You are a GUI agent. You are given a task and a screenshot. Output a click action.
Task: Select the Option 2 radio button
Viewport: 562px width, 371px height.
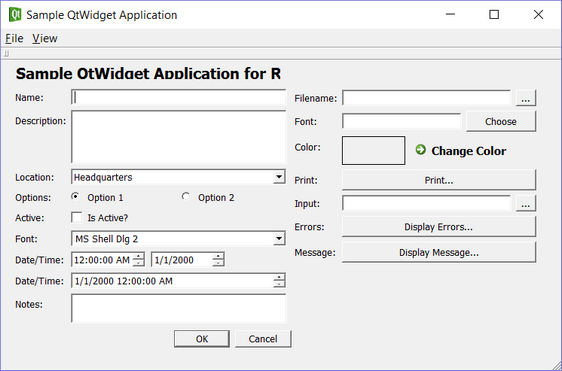(x=186, y=196)
